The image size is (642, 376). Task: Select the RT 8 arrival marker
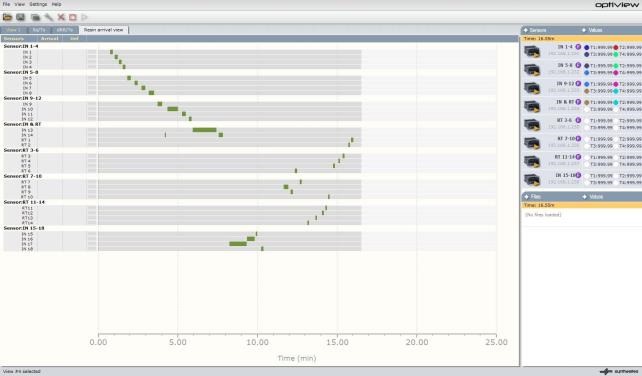[x=286, y=187]
